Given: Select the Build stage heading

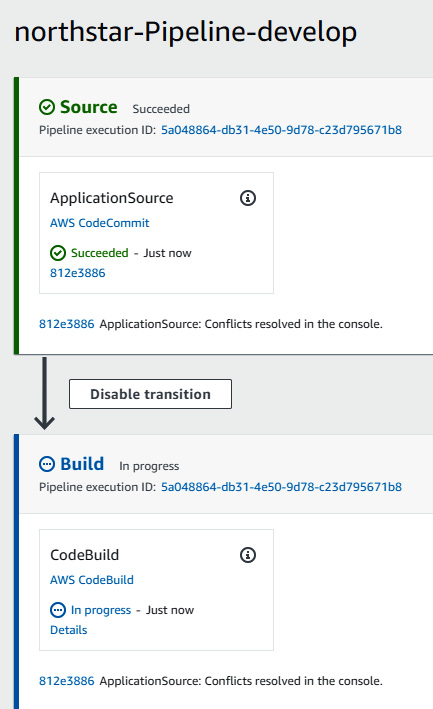Looking at the screenshot, I should 82,464.
